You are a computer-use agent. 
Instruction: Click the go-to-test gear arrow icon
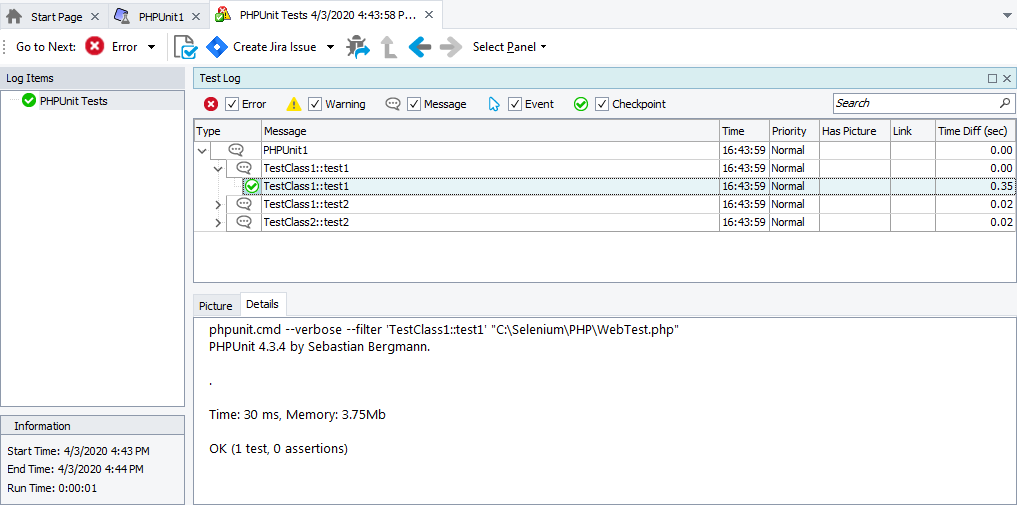[358, 47]
